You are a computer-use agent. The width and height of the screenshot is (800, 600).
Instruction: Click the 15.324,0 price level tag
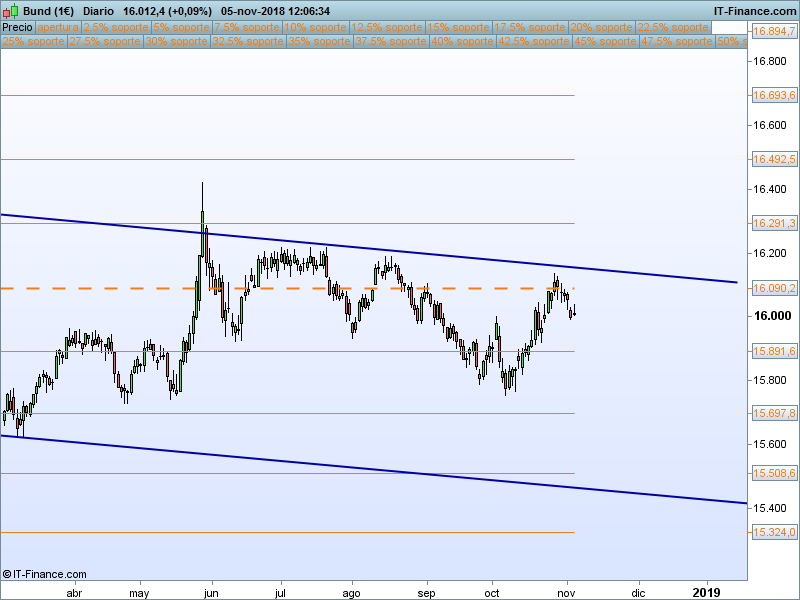point(774,533)
